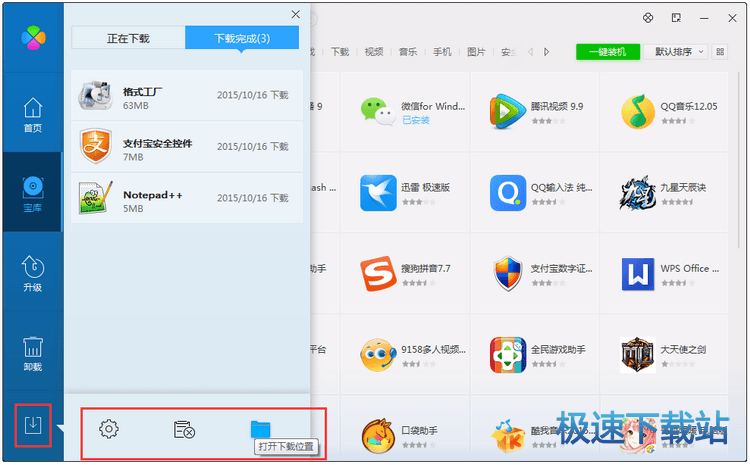
Task: Close the download panel with X
Action: (x=296, y=14)
